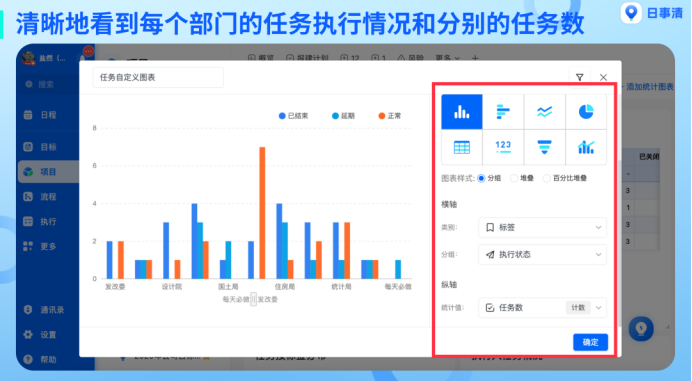Switch to the table view chart icon
This screenshot has height=381, width=692.
(x=462, y=147)
